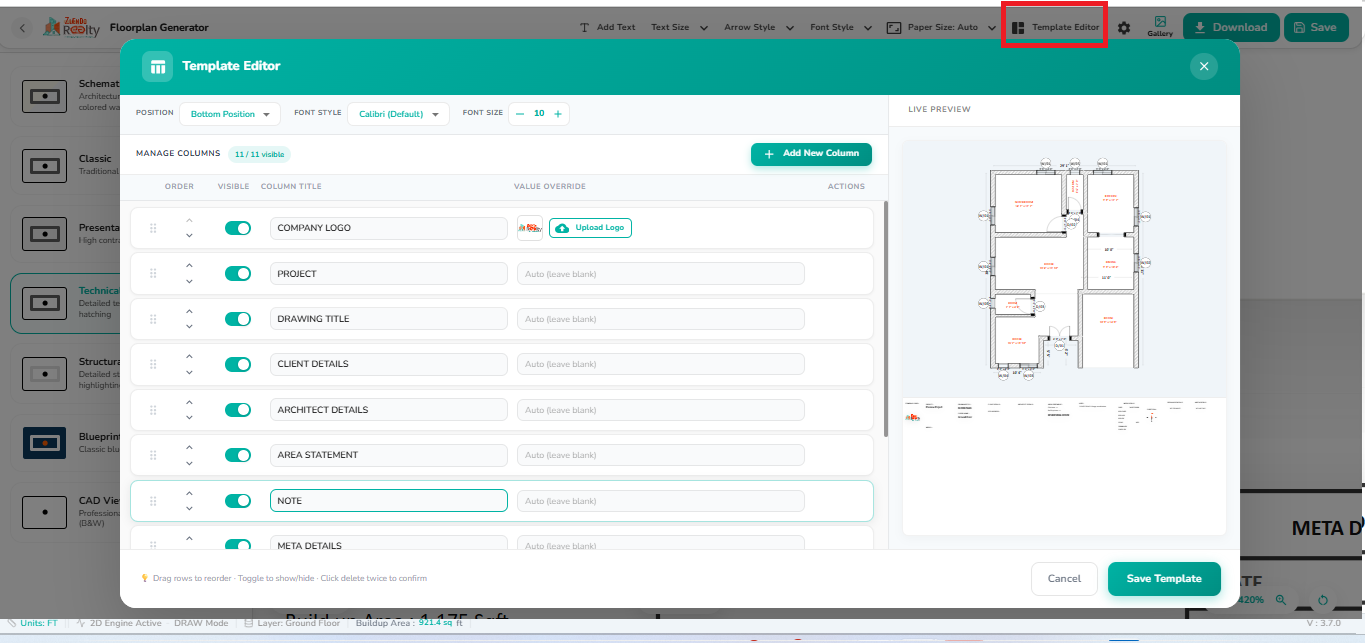Increase font size with the plus button

point(557,114)
